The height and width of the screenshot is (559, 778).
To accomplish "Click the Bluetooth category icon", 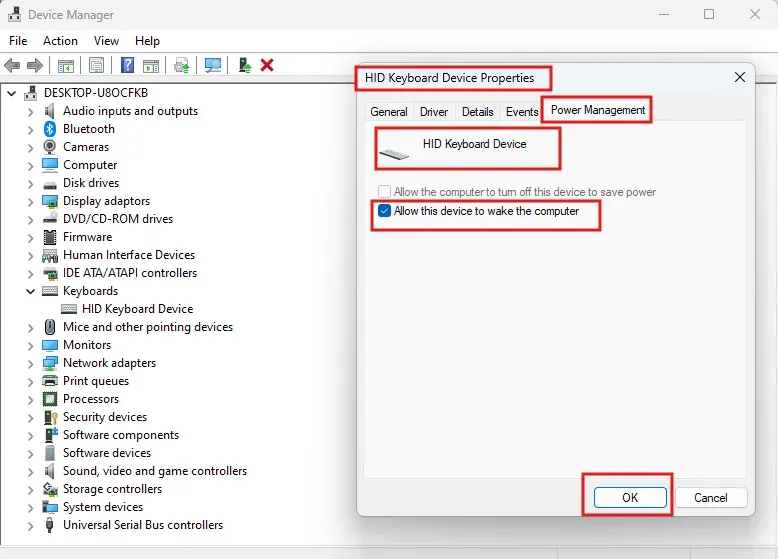I will click(x=50, y=129).
